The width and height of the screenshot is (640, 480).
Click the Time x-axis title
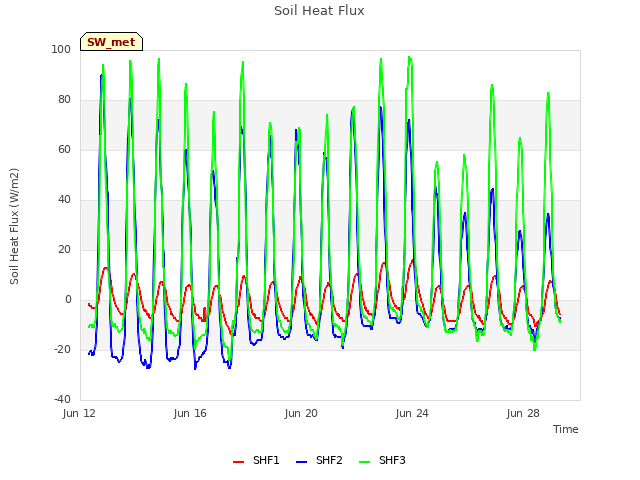tap(566, 429)
